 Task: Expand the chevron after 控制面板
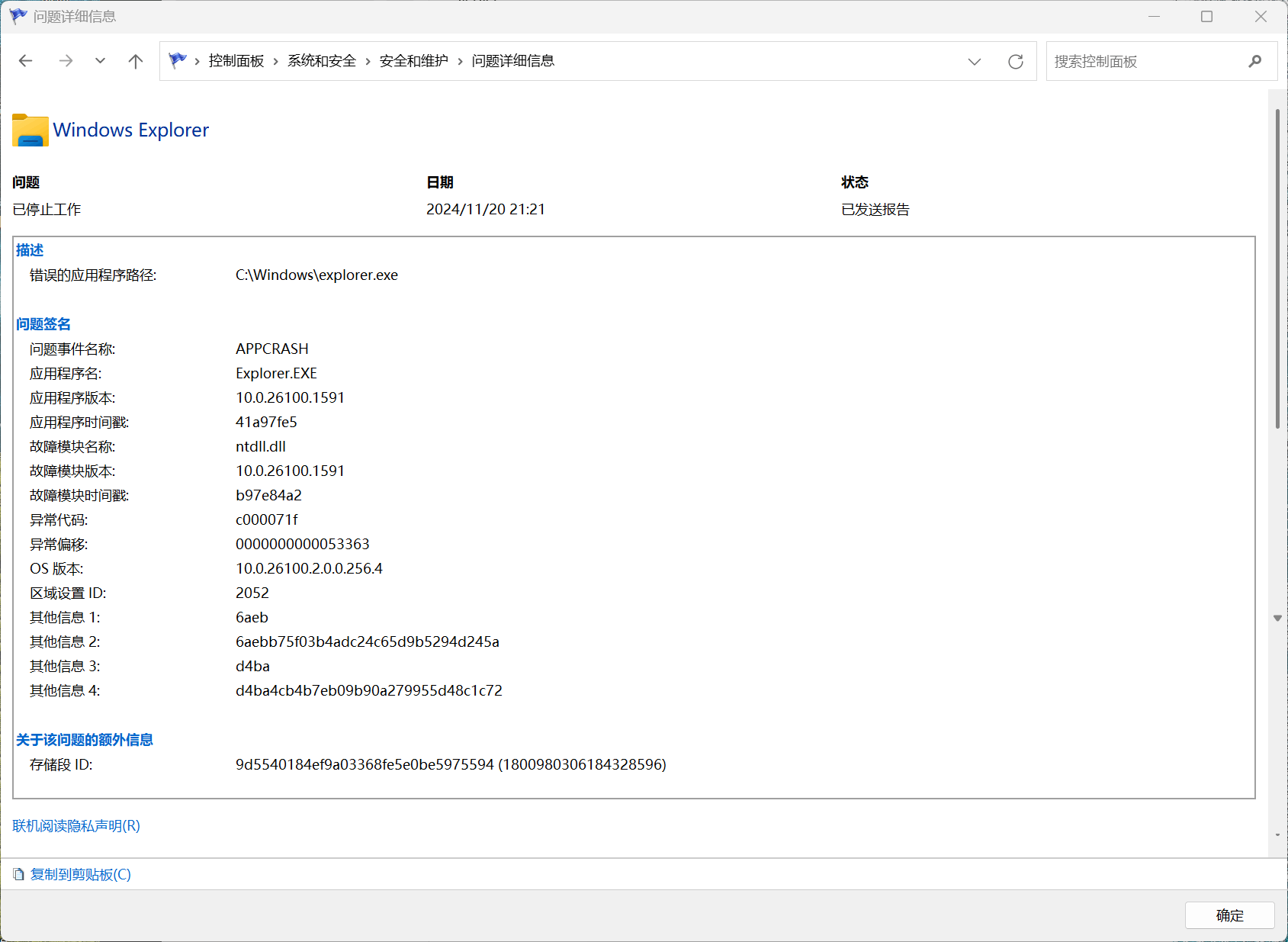click(x=276, y=61)
